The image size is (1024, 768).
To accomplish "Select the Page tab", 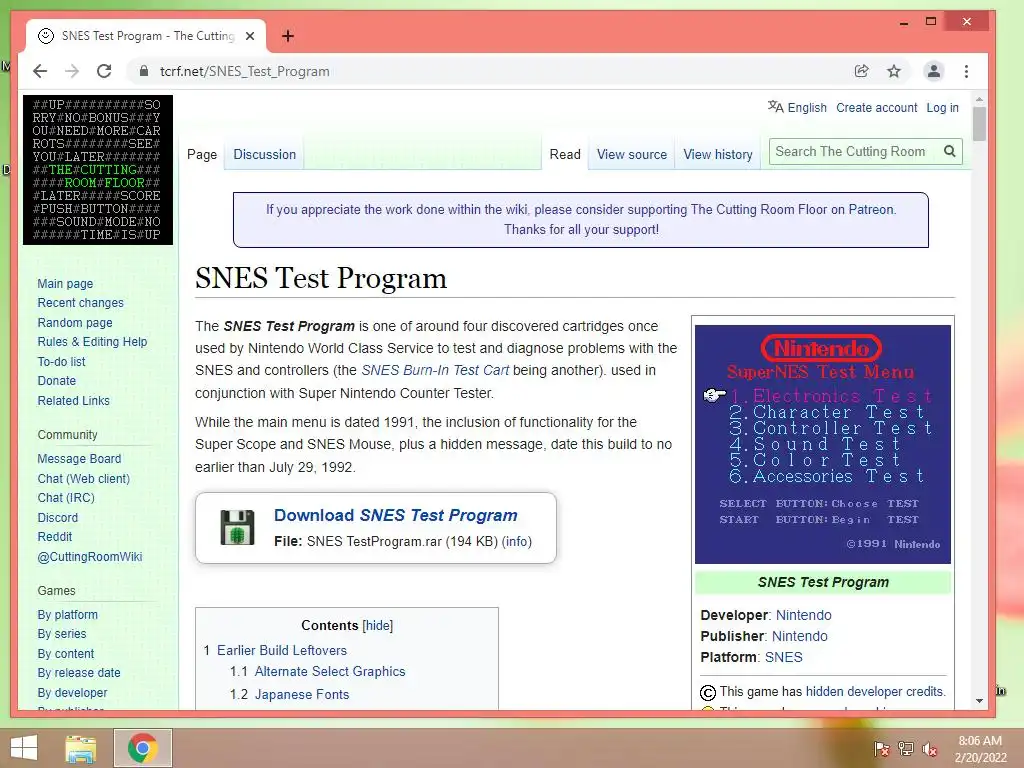I will coord(202,155).
